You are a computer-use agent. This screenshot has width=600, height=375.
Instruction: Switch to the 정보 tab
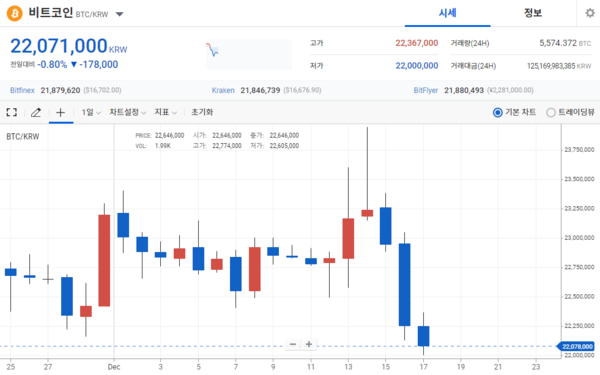tap(533, 13)
